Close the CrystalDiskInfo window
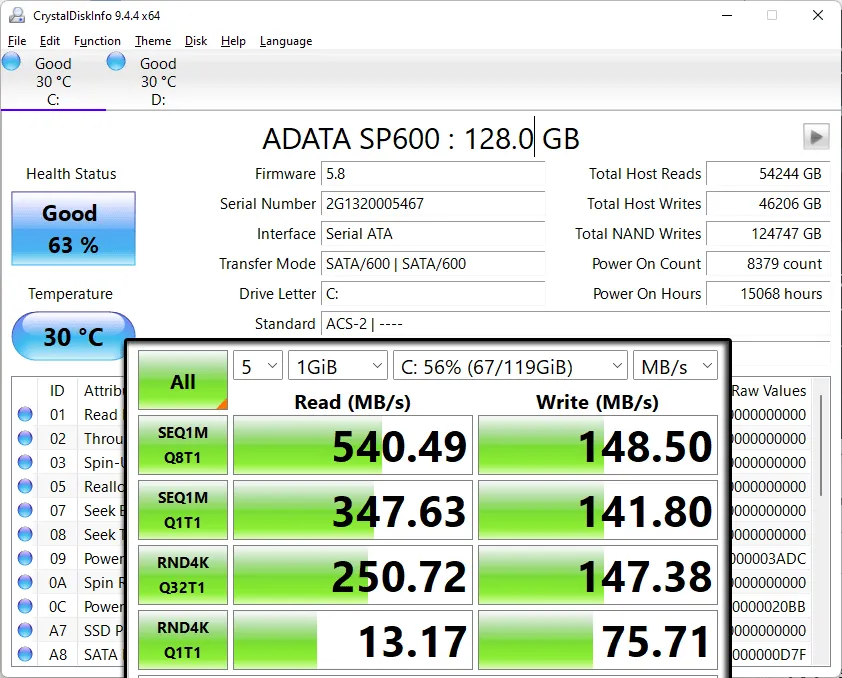The width and height of the screenshot is (842, 678). click(x=818, y=15)
